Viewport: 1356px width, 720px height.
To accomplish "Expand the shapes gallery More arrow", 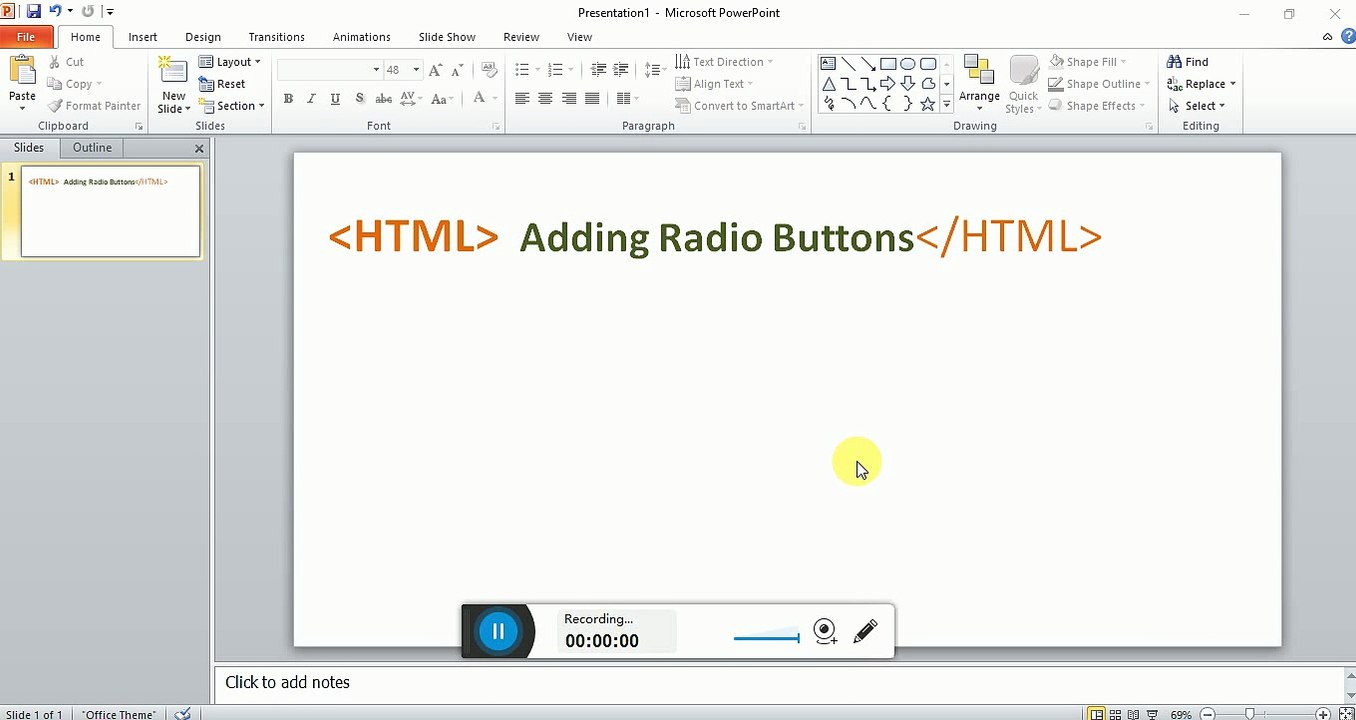I will click(947, 104).
